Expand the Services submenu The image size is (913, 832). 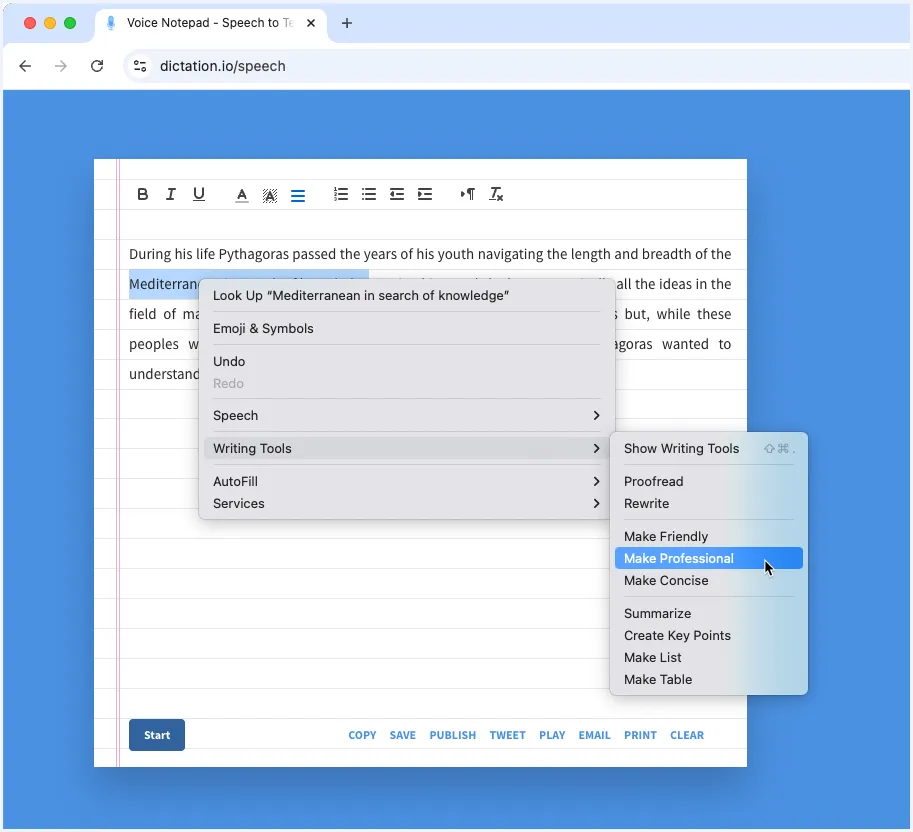tap(405, 503)
